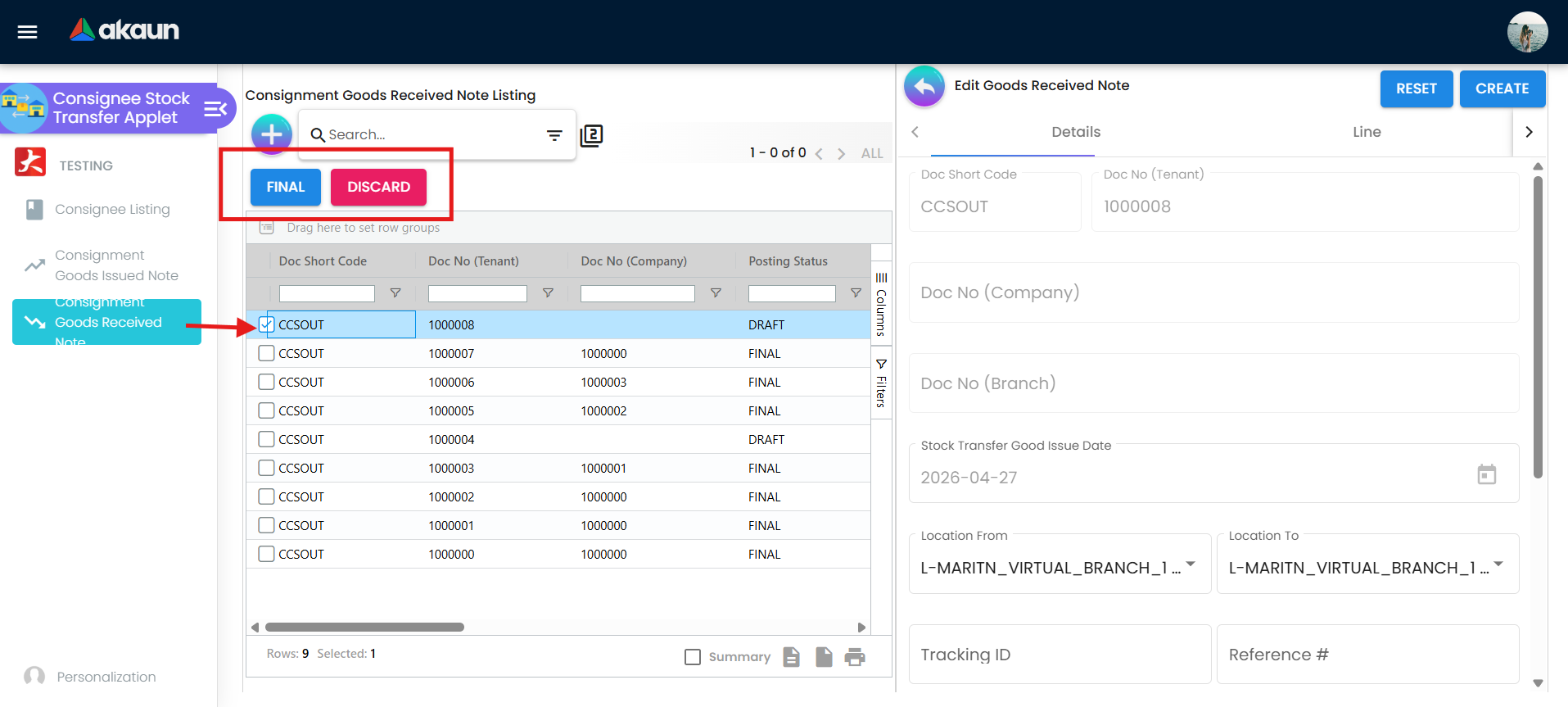Click the pink DISCARD button
Screen dimensions: 1568x707
click(378, 187)
